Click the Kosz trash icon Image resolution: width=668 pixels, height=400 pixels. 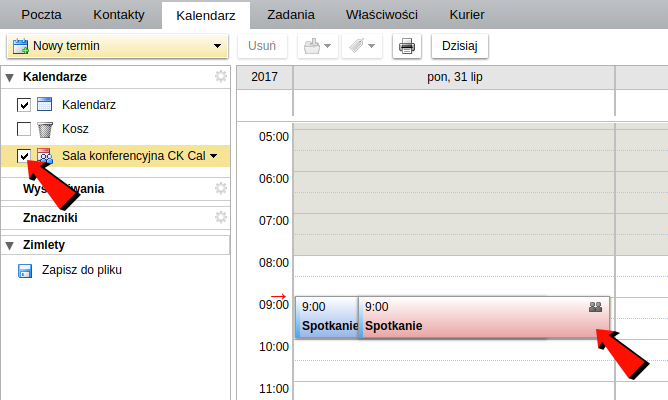click(44, 129)
